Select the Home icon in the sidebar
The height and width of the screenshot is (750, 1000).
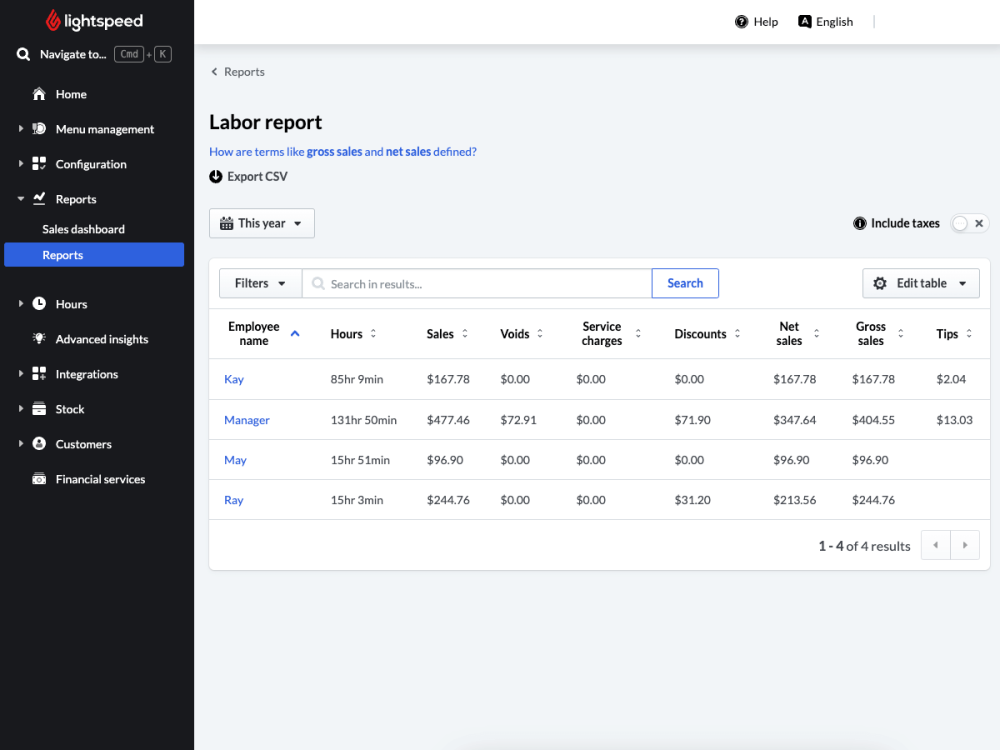click(x=40, y=94)
